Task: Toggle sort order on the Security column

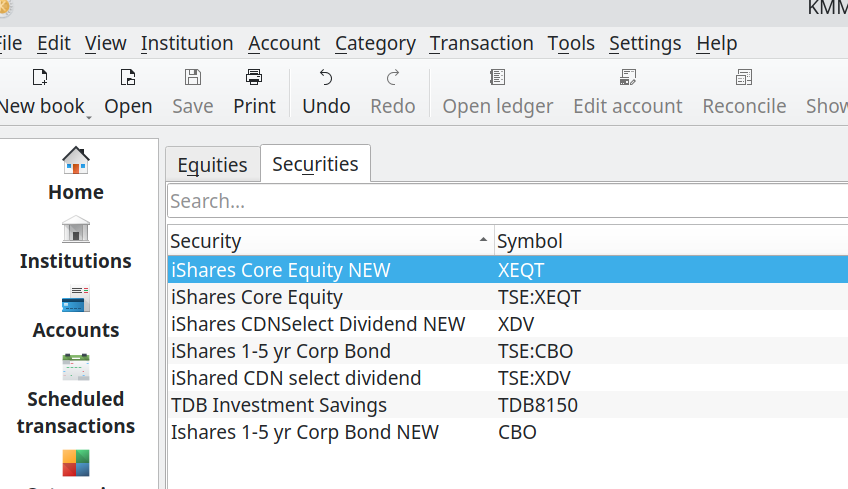Action: click(x=330, y=241)
